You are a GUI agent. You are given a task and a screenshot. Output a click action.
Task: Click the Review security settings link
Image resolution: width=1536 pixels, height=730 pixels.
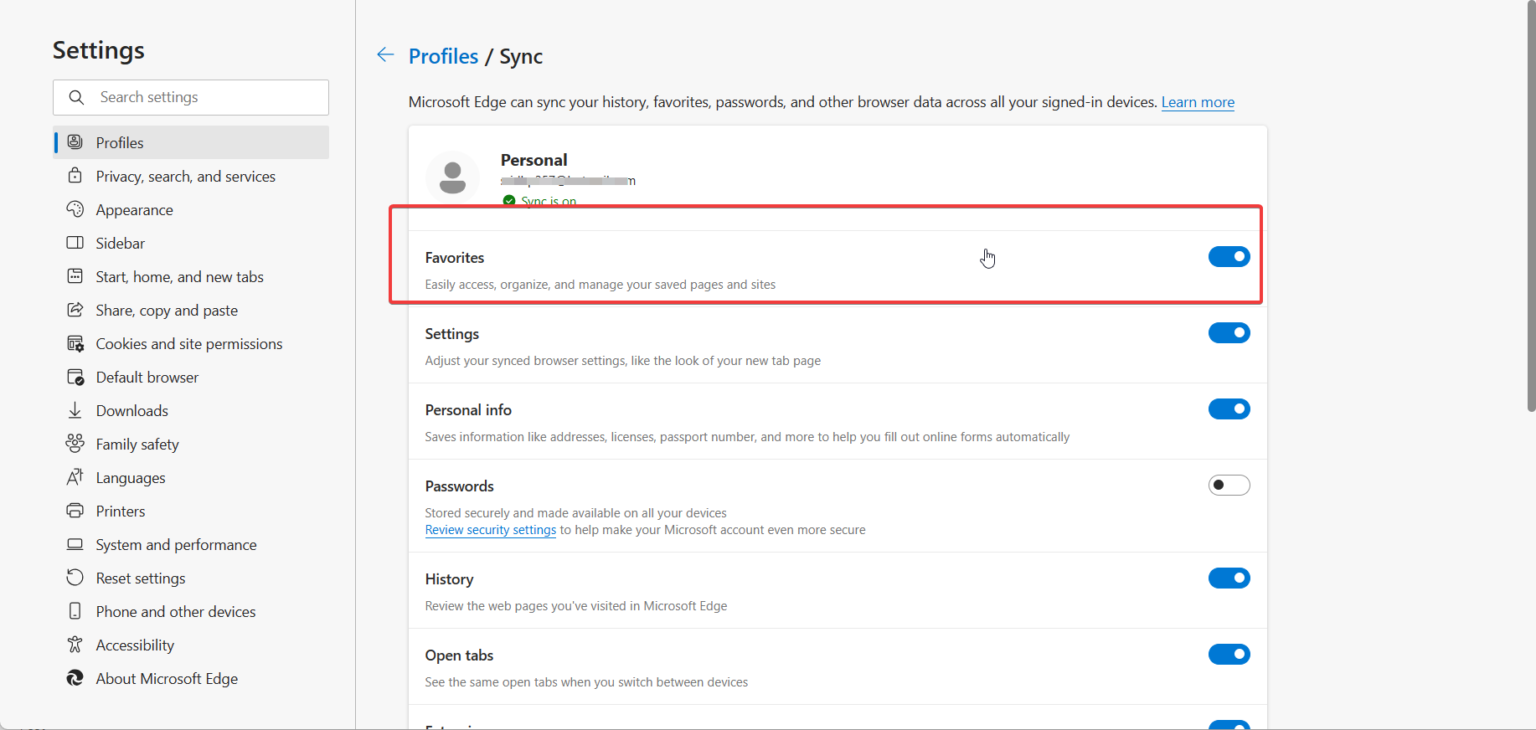click(x=490, y=530)
